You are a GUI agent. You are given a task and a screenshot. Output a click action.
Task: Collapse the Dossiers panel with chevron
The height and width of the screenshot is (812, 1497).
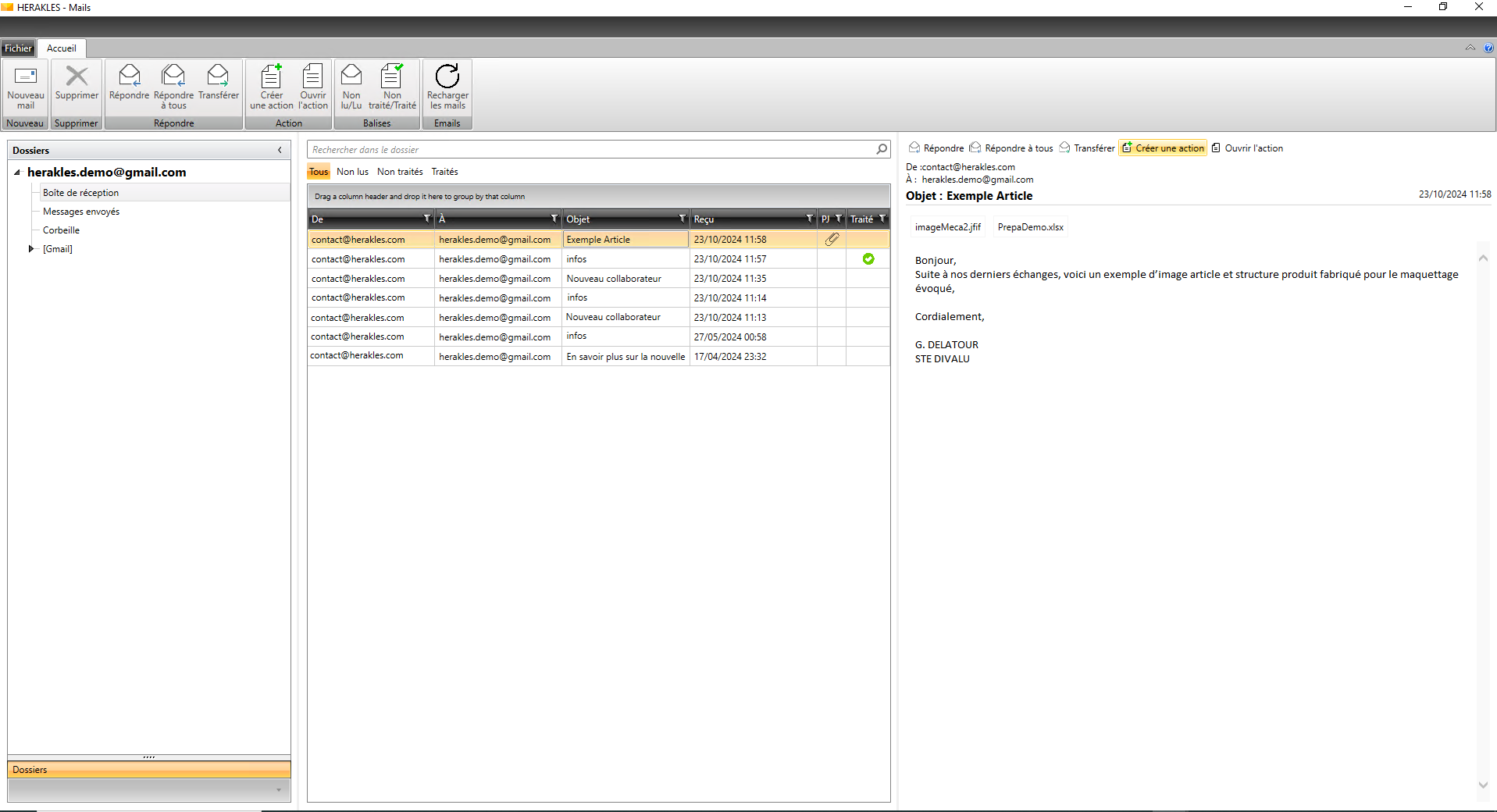click(280, 150)
